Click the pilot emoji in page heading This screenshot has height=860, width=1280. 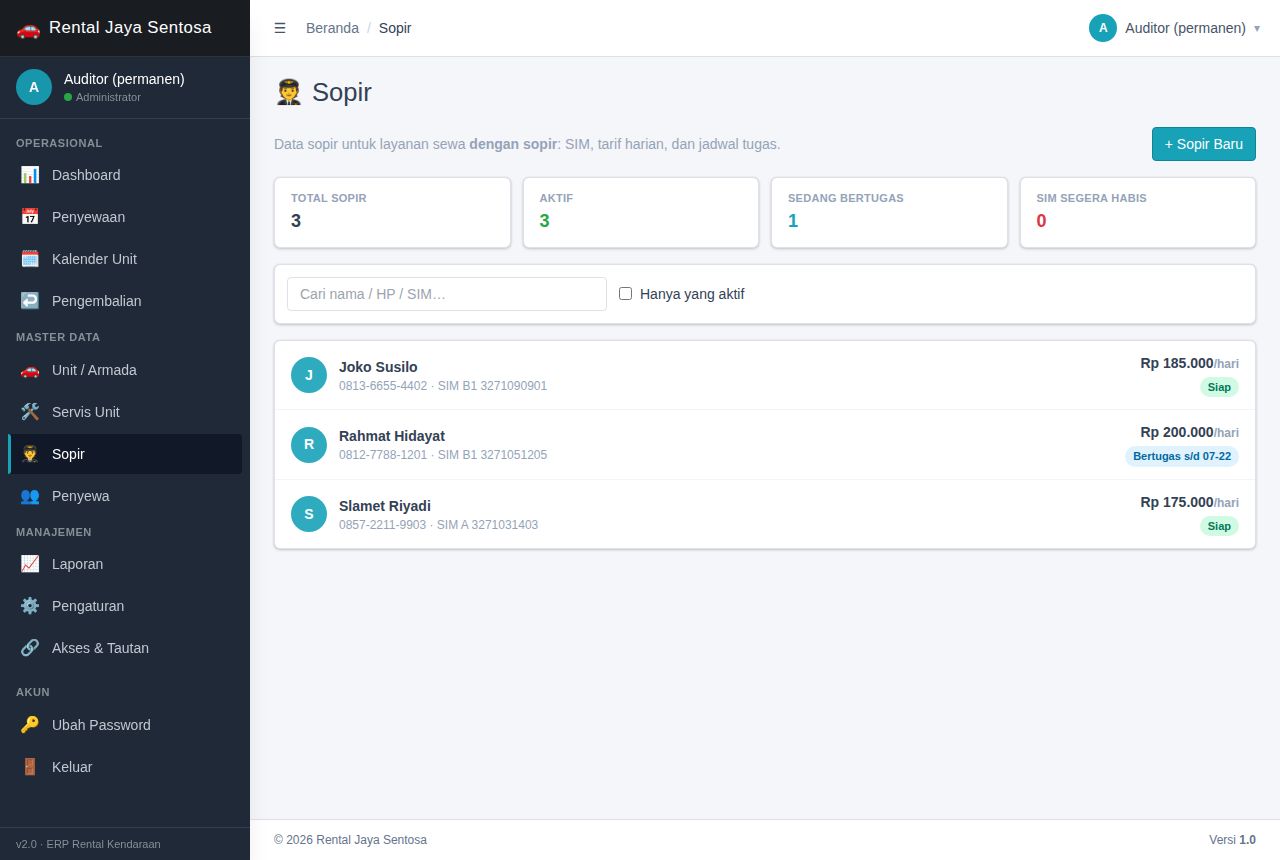point(288,92)
